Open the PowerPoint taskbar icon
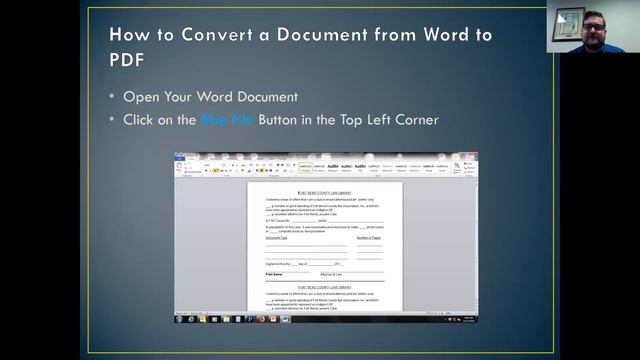The image size is (640, 360). pos(273,319)
